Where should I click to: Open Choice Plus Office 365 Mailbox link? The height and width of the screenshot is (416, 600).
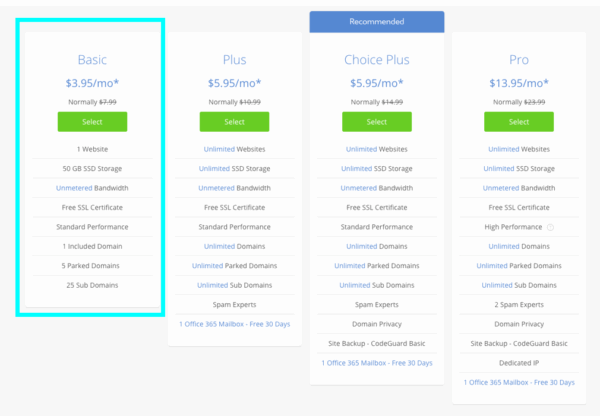click(377, 363)
